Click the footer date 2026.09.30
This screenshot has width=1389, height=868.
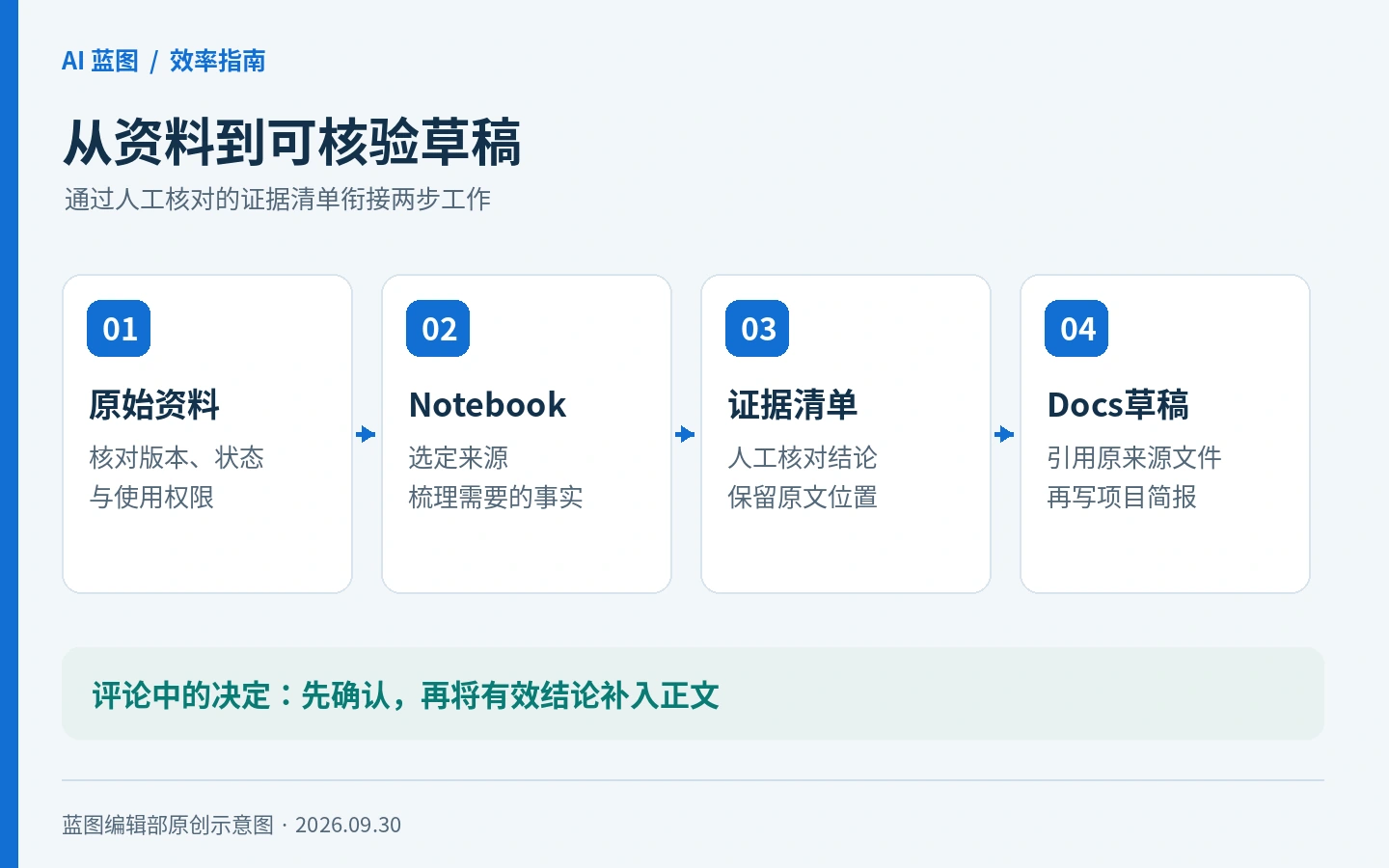point(348,825)
